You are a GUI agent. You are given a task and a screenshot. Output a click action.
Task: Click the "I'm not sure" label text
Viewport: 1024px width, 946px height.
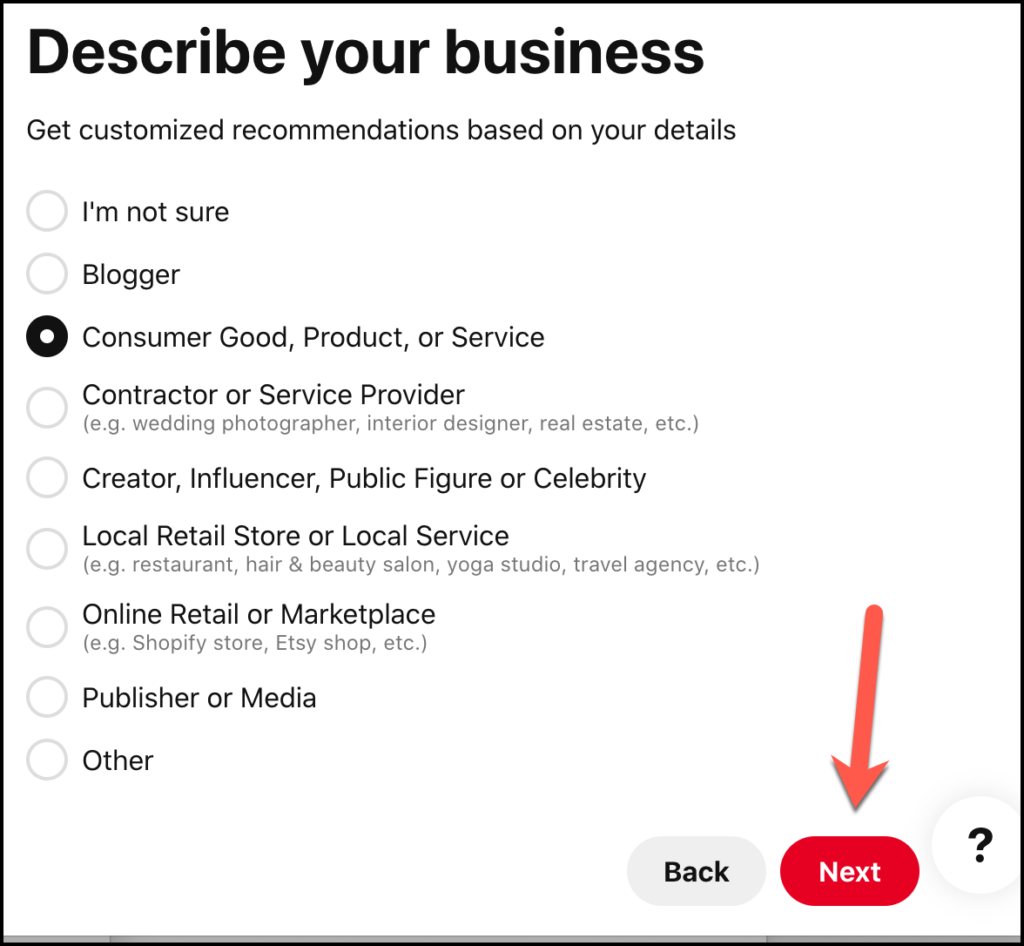pos(155,211)
